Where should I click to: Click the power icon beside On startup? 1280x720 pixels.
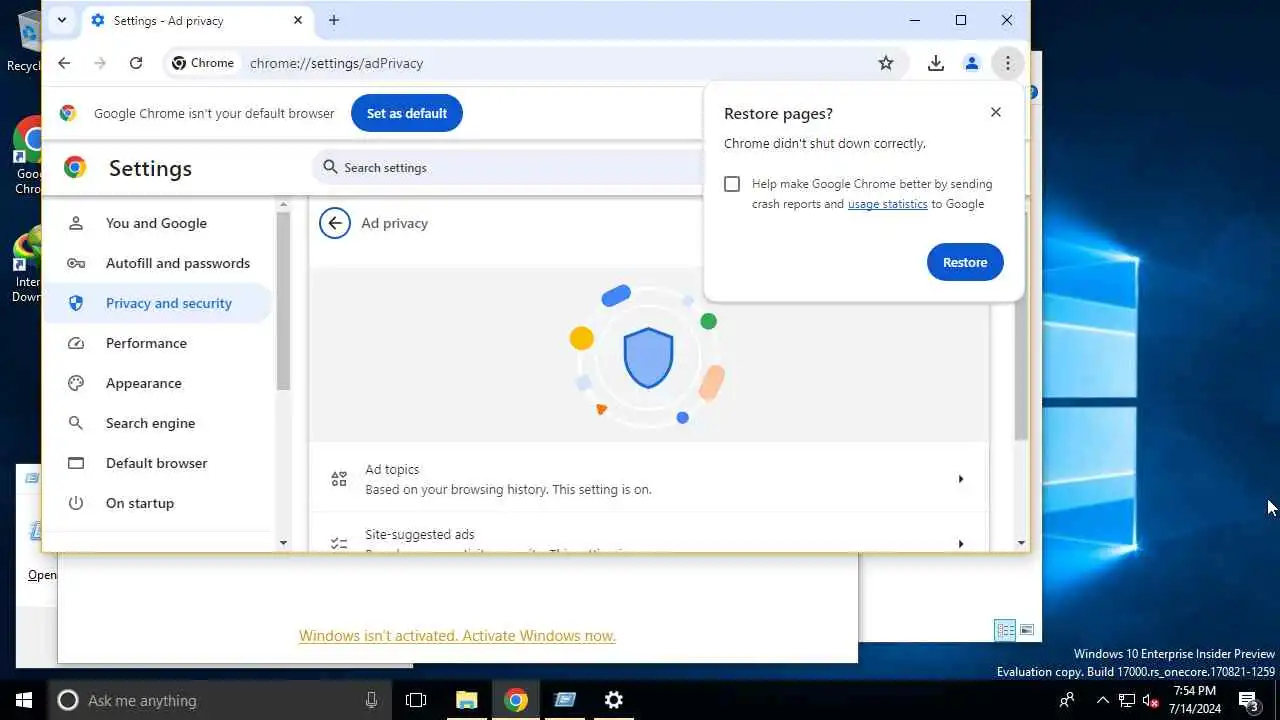pos(75,503)
